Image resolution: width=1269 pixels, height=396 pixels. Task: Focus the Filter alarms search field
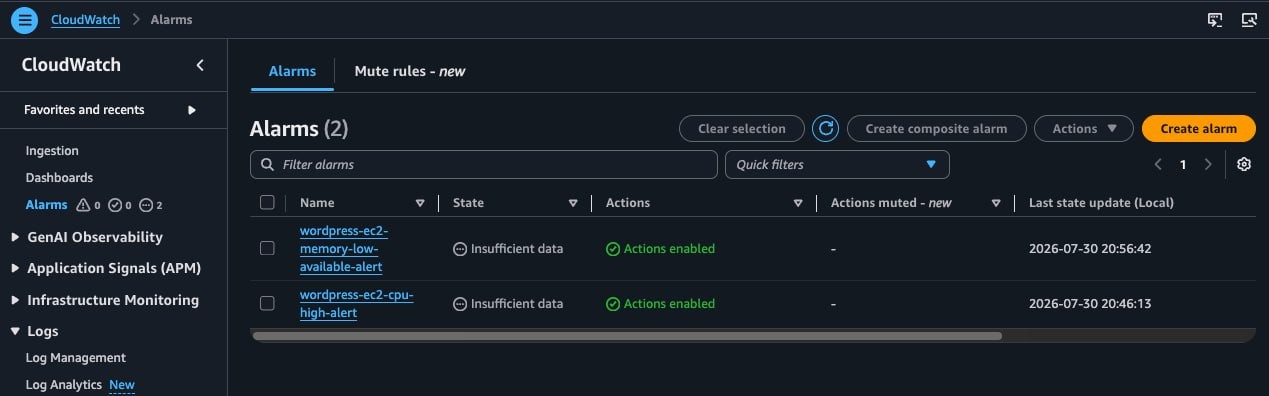click(484, 164)
